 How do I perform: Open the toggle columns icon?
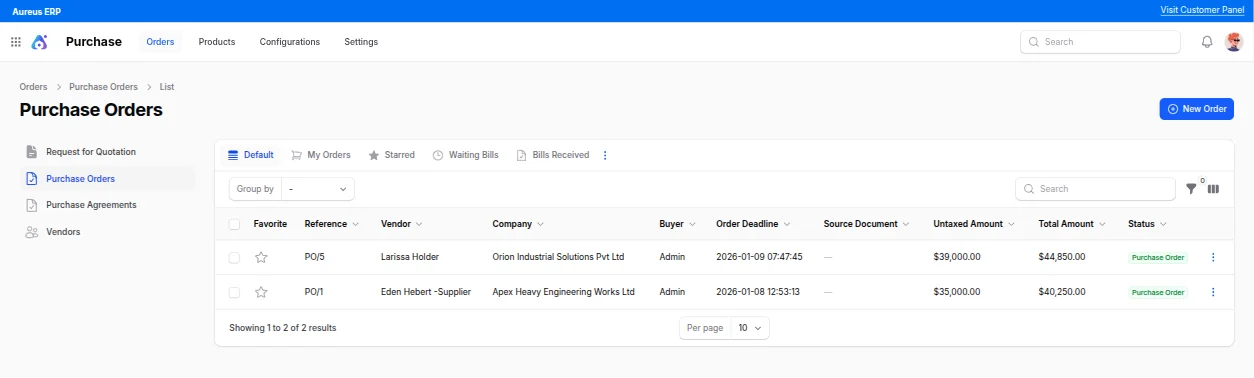(1214, 189)
